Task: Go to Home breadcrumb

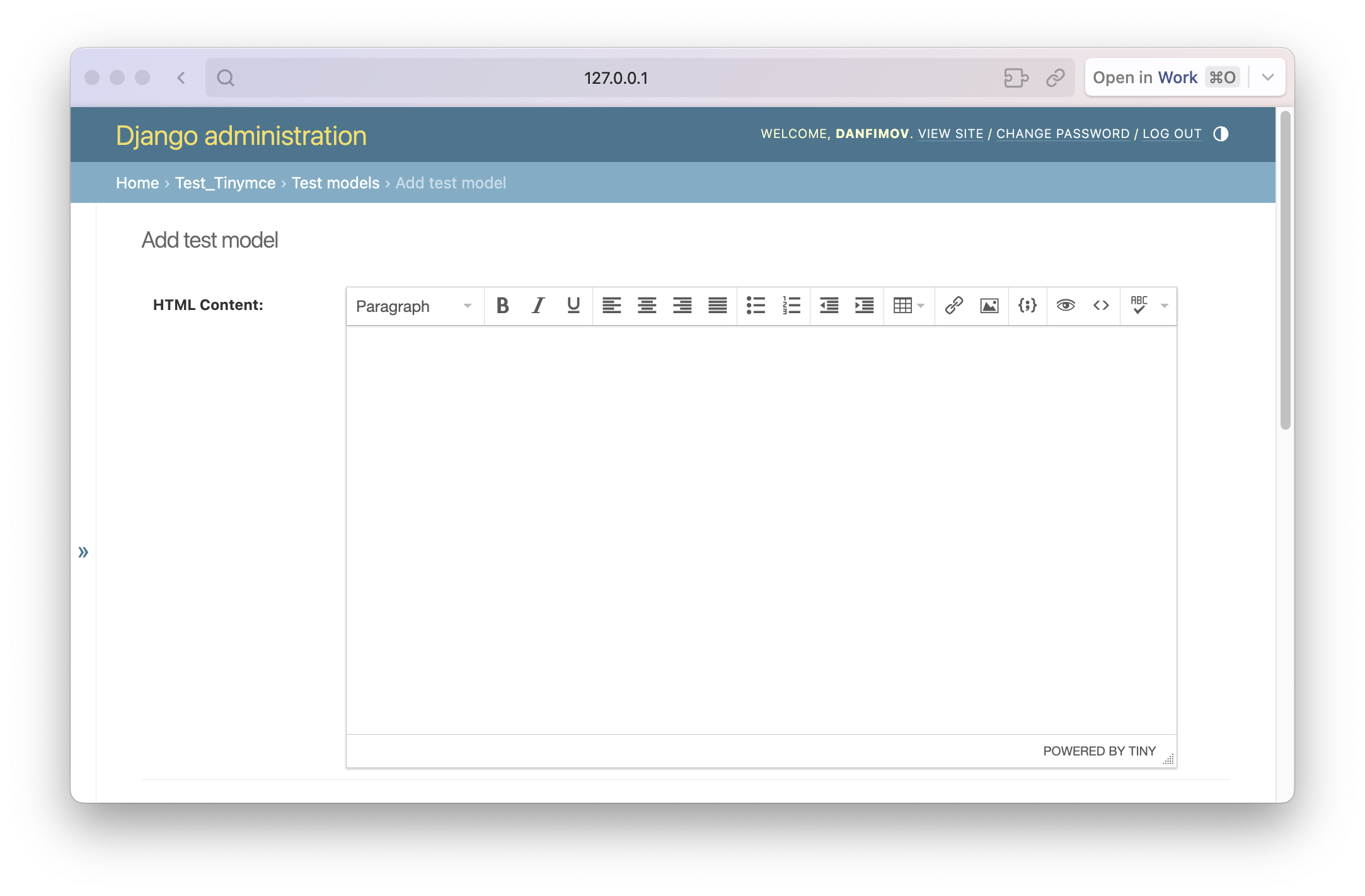Action: pyautogui.click(x=137, y=183)
